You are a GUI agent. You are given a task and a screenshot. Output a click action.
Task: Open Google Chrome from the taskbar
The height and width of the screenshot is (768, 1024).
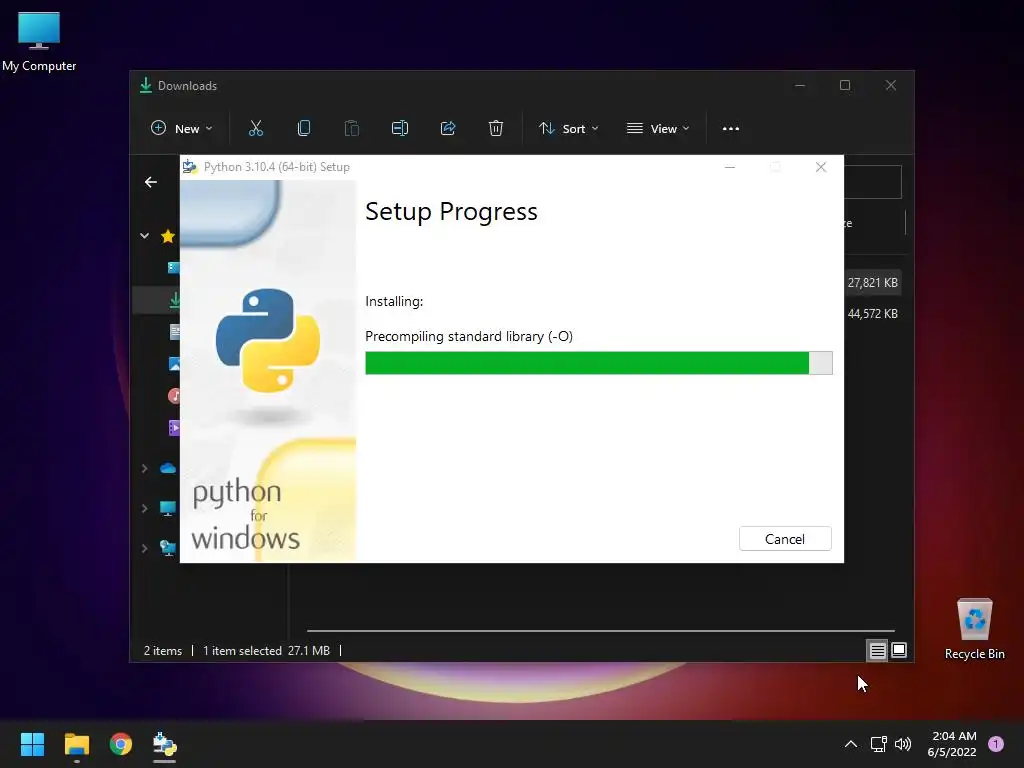[121, 744]
